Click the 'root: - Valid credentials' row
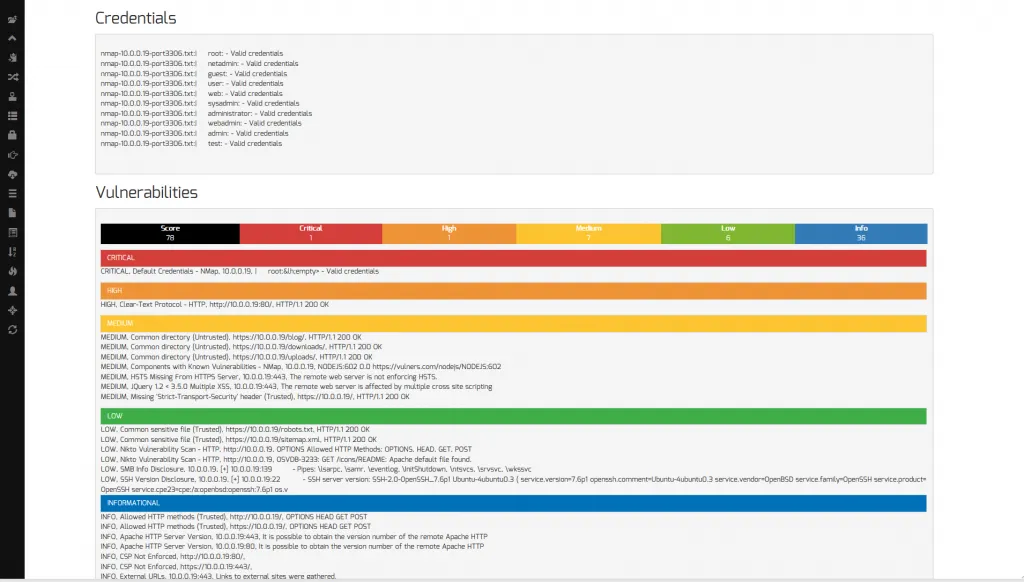 [x=191, y=54]
